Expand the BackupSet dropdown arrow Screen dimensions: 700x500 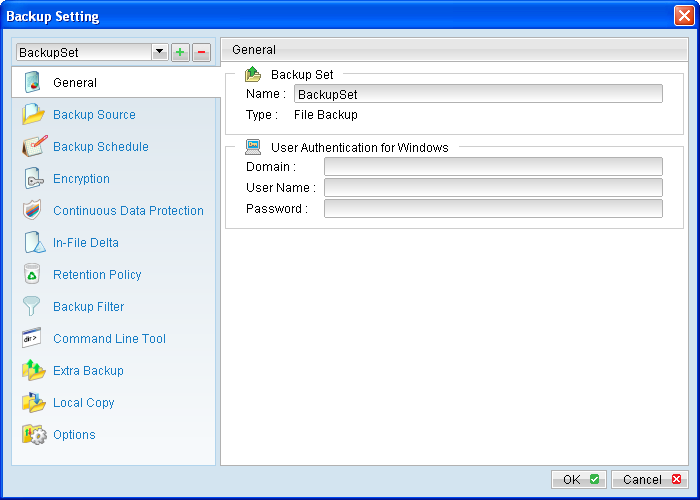tap(158, 52)
